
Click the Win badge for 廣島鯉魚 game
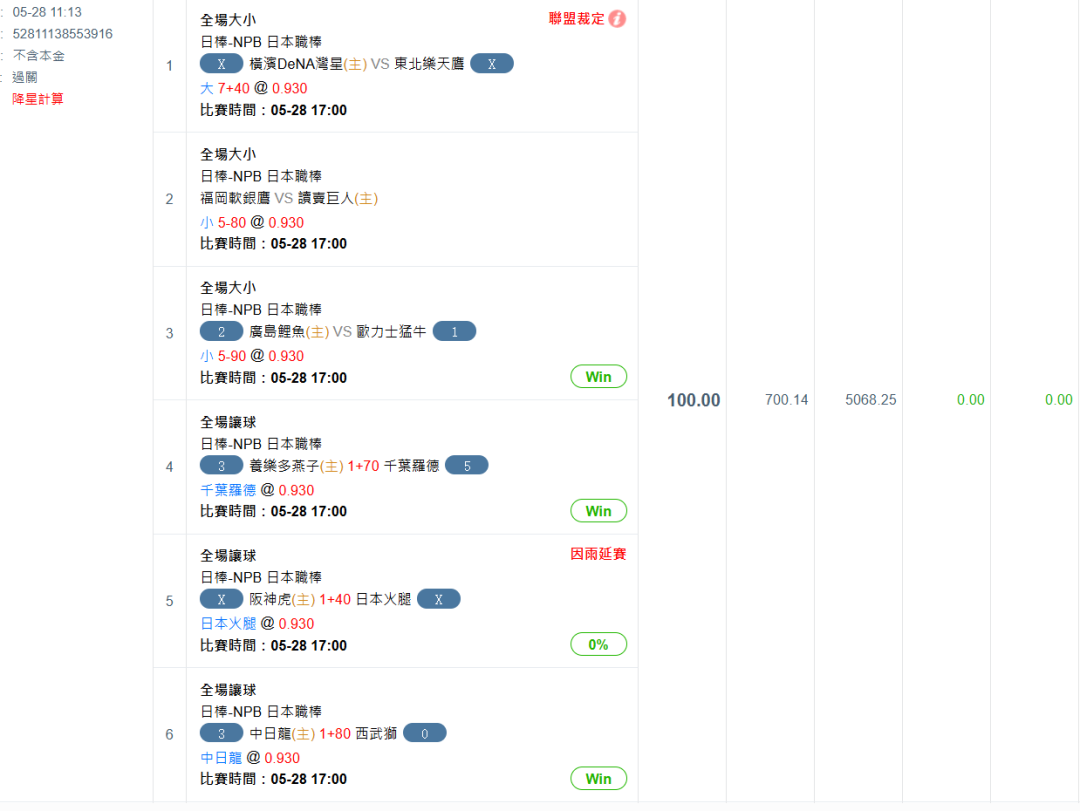pyautogui.click(x=598, y=377)
